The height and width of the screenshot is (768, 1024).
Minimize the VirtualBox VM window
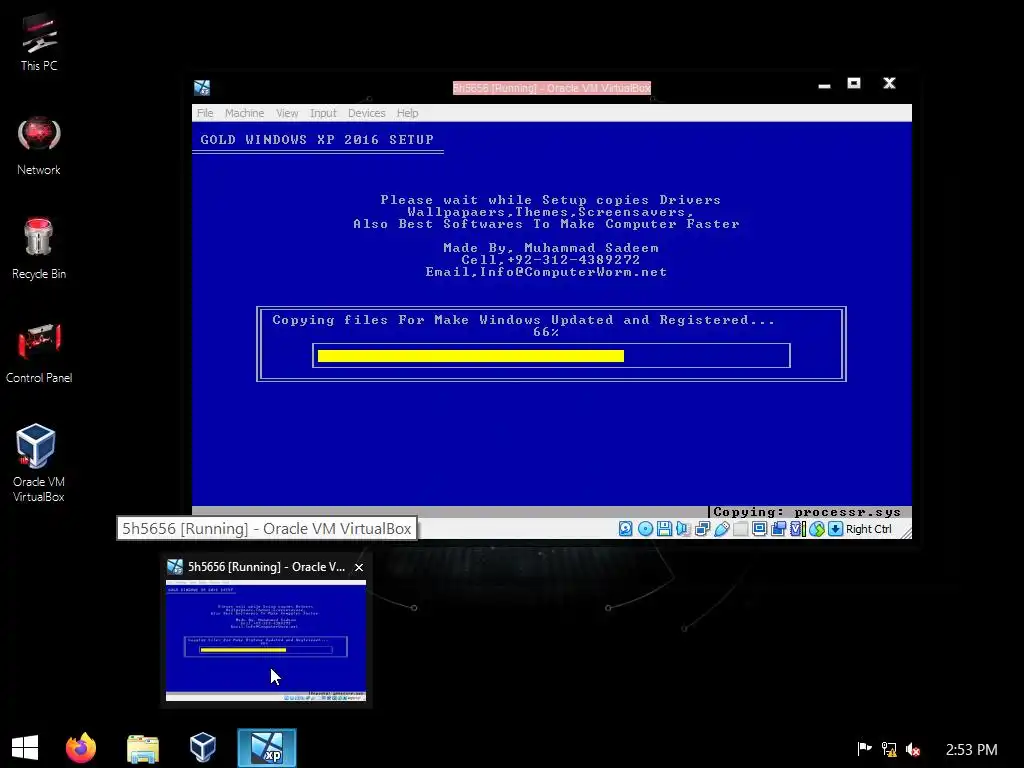click(x=824, y=84)
